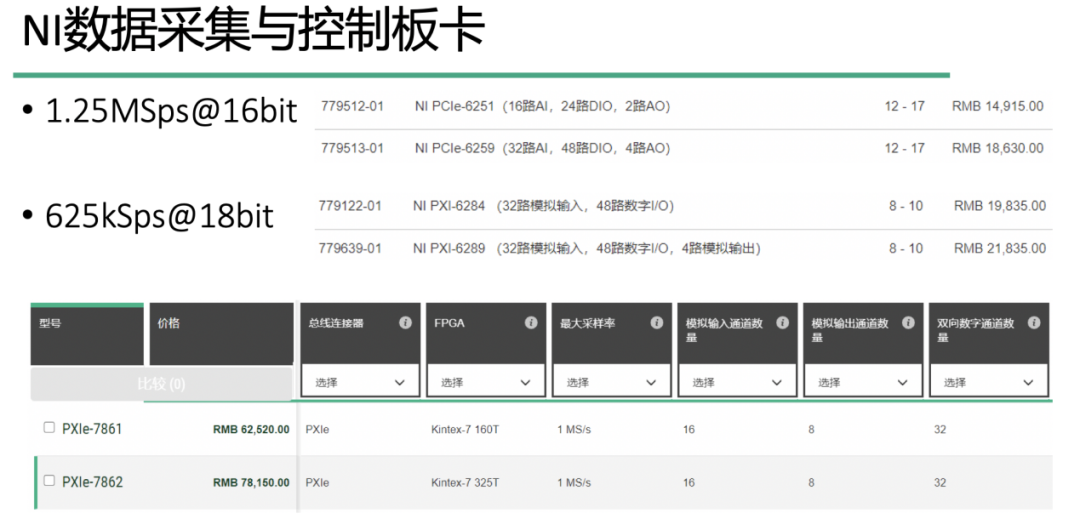Screen dimensions: 1080x519
Task: Tick the PXIe-7861 compare checkbox
Action: click(x=49, y=427)
